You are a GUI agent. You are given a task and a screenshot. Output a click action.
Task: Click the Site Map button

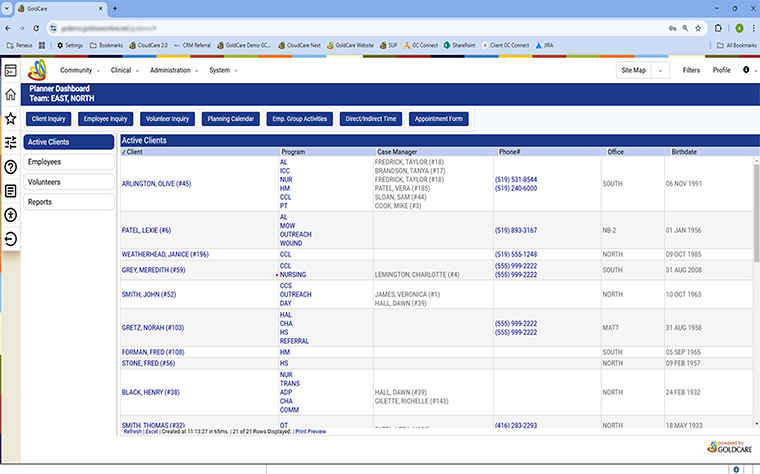click(x=633, y=70)
